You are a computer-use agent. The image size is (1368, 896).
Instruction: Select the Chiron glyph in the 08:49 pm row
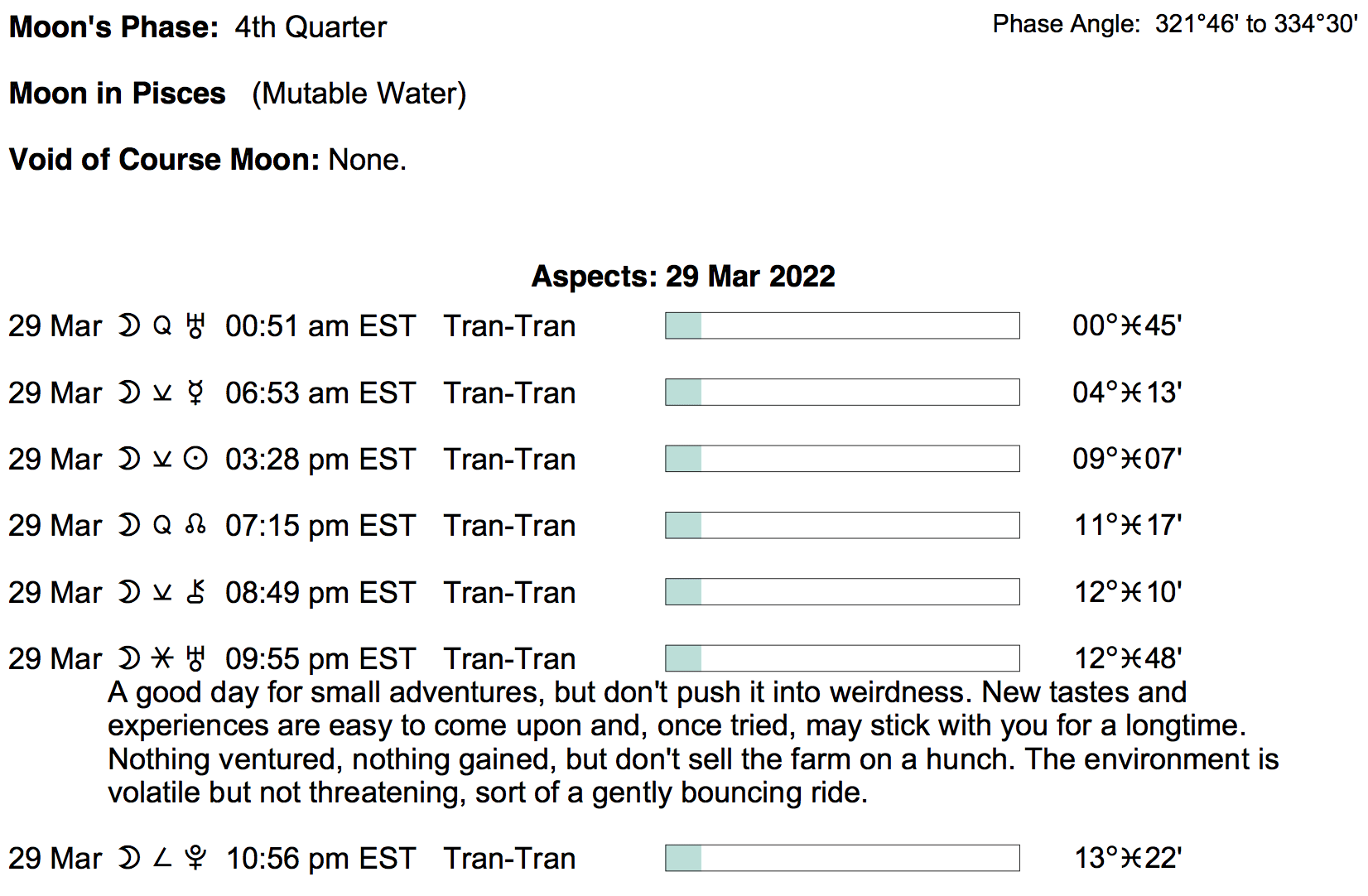[x=195, y=592]
